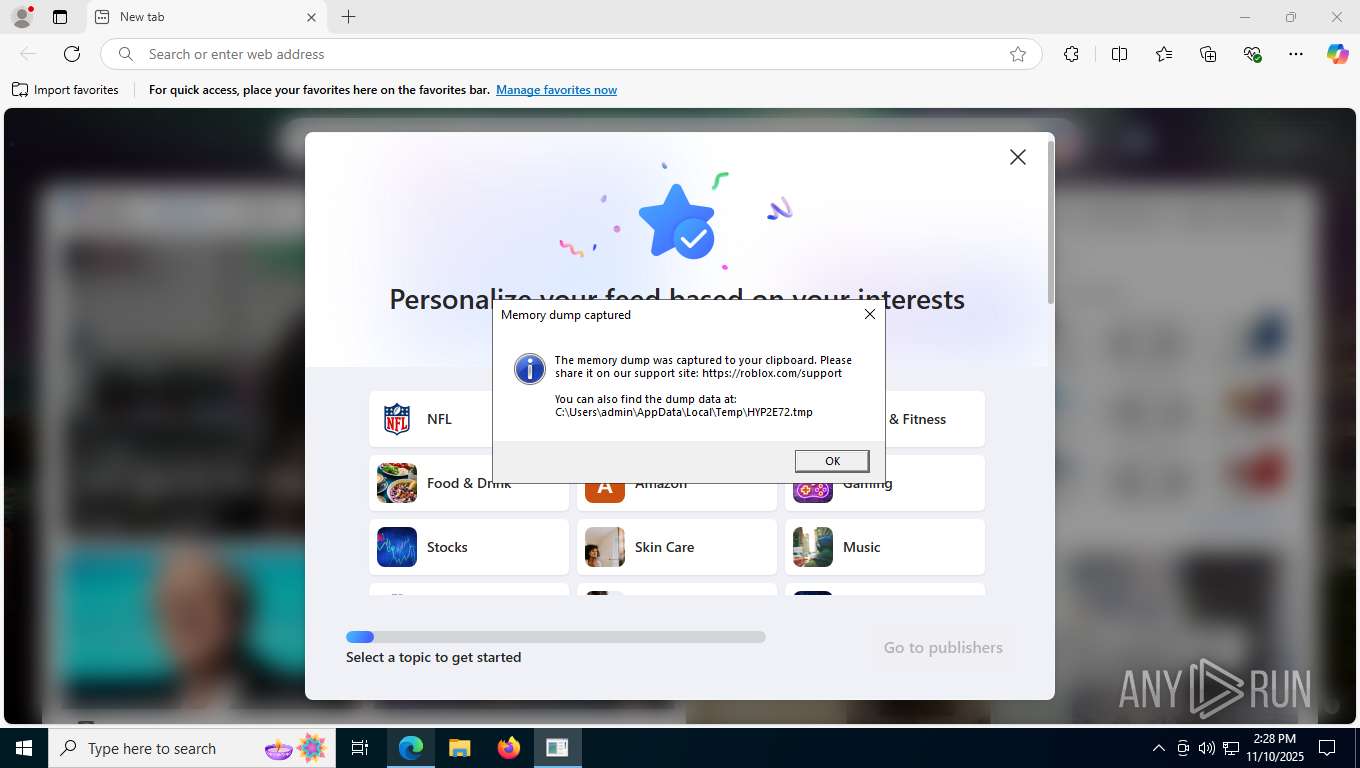The height and width of the screenshot is (768, 1360).
Task: Close the Personalize your feed panel
Action: pos(1017,157)
